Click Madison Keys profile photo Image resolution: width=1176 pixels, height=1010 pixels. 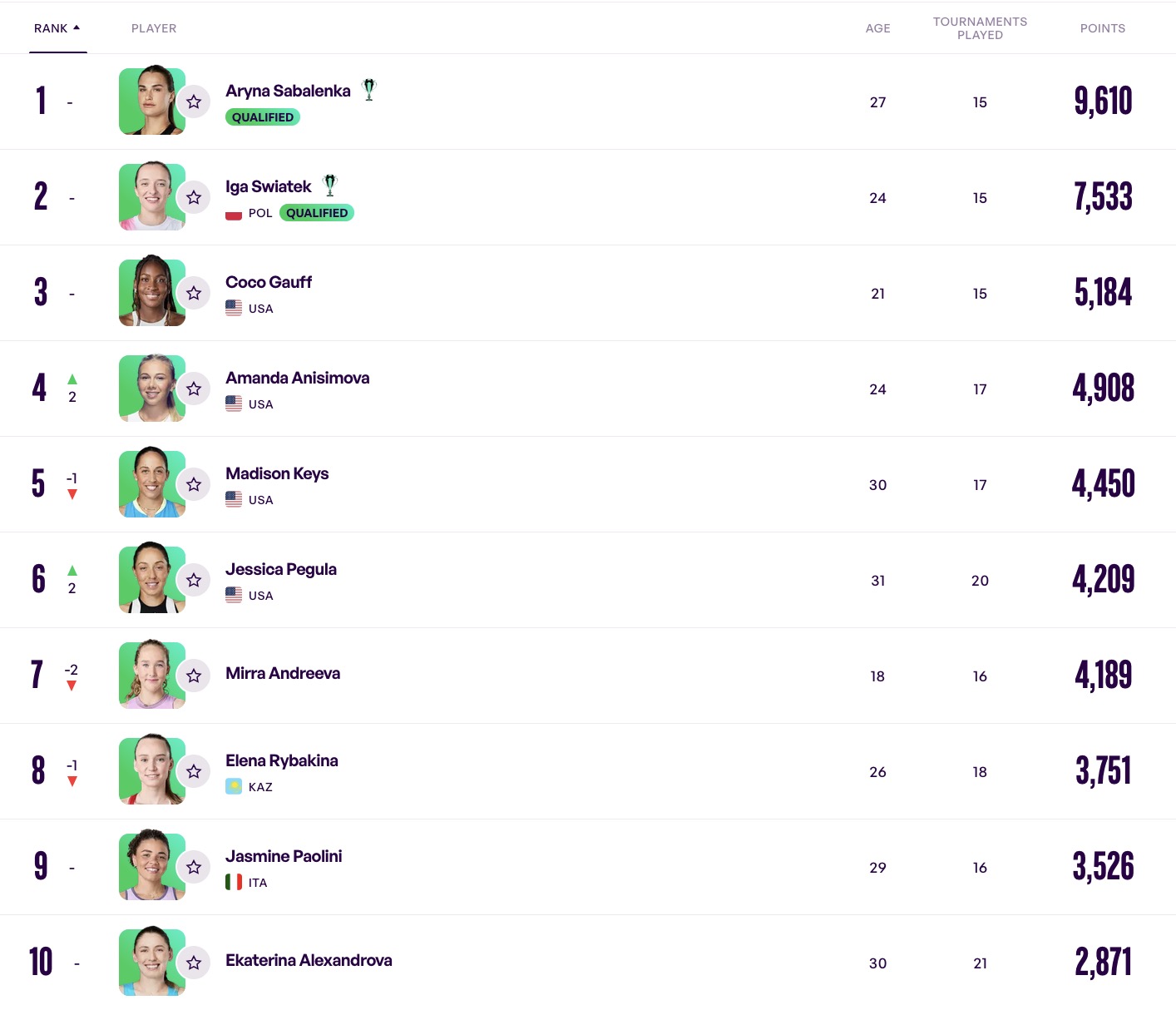pos(151,484)
